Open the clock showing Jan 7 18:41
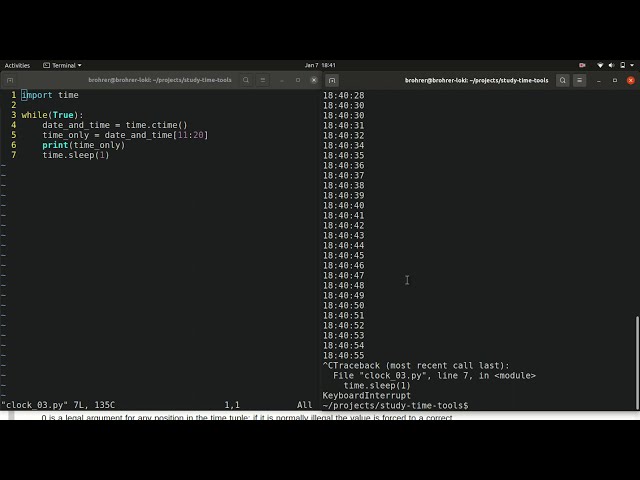This screenshot has width=640, height=480. pos(320,65)
